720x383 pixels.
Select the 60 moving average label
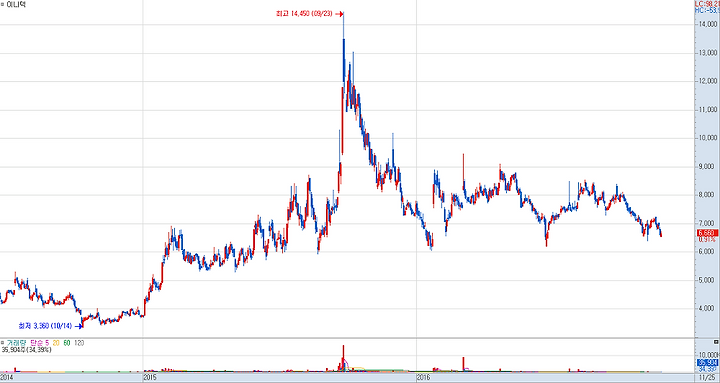[67, 343]
